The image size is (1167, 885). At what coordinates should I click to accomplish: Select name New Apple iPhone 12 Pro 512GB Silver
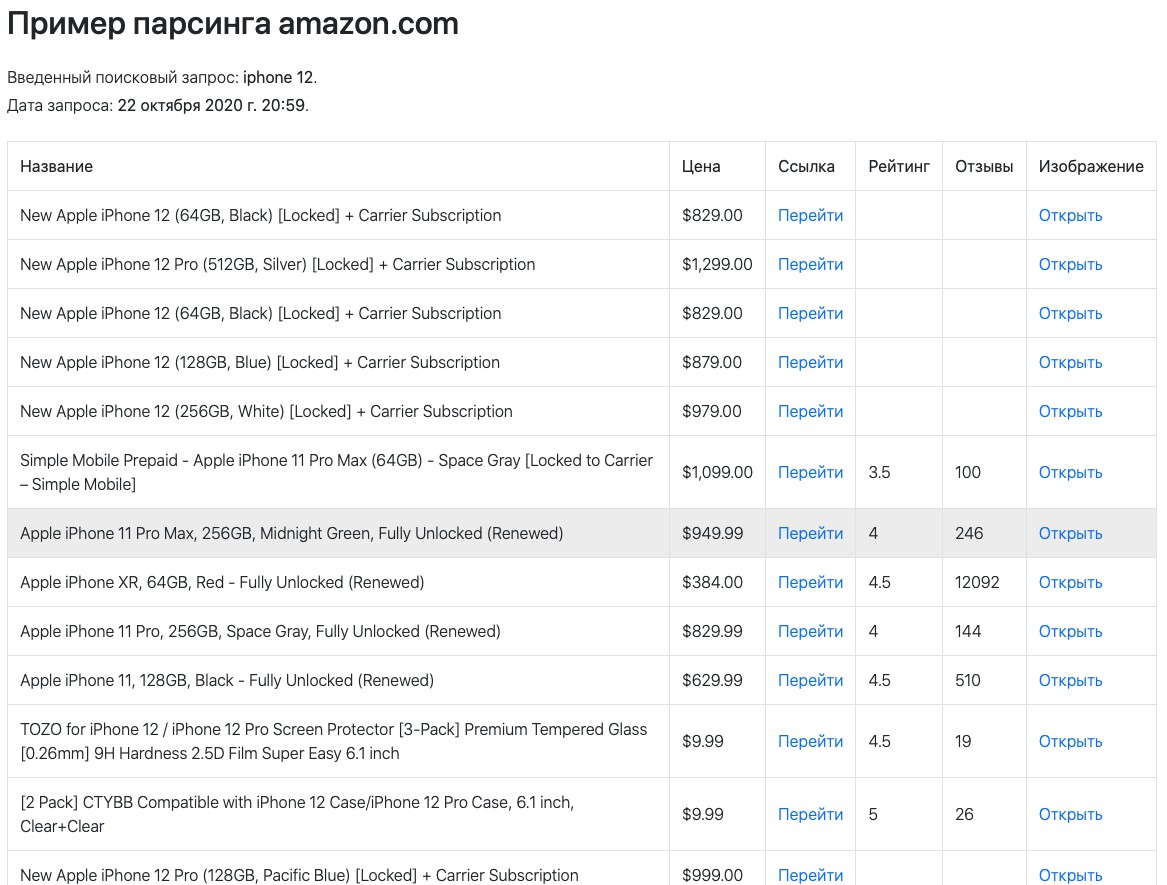click(278, 264)
